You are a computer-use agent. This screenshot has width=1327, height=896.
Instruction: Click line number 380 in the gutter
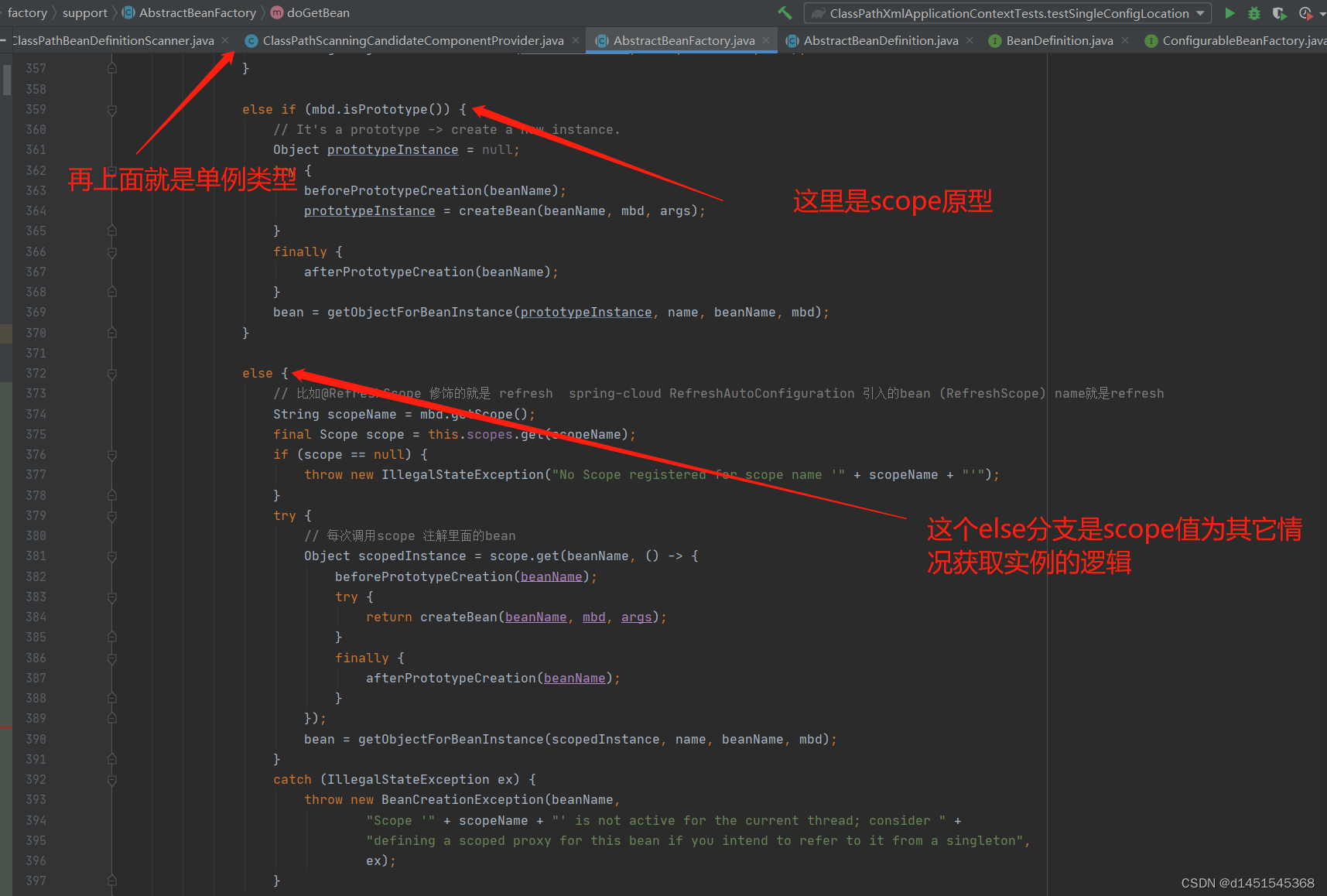[36, 536]
